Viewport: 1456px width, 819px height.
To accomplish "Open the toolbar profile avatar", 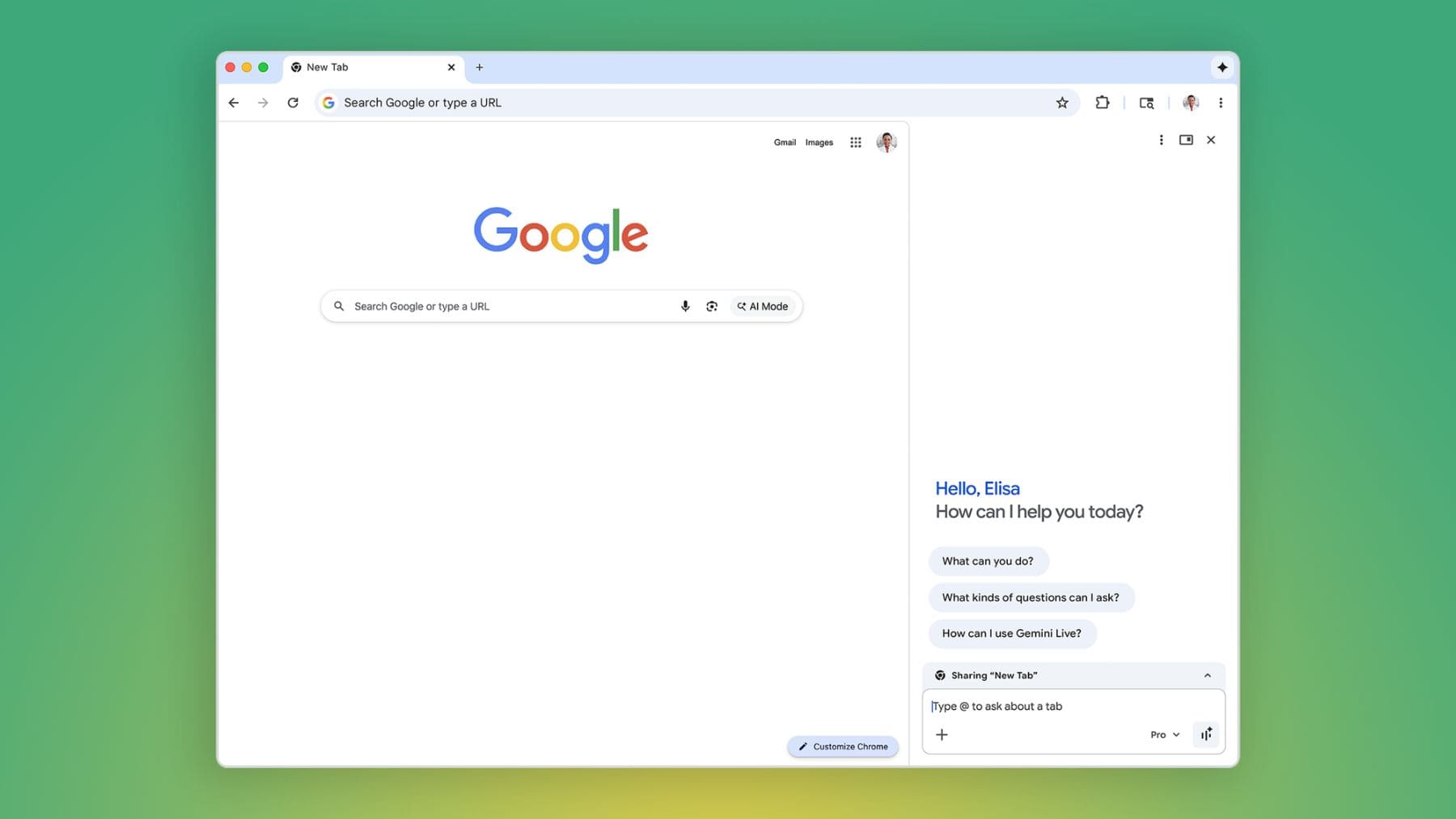I will (x=1191, y=103).
